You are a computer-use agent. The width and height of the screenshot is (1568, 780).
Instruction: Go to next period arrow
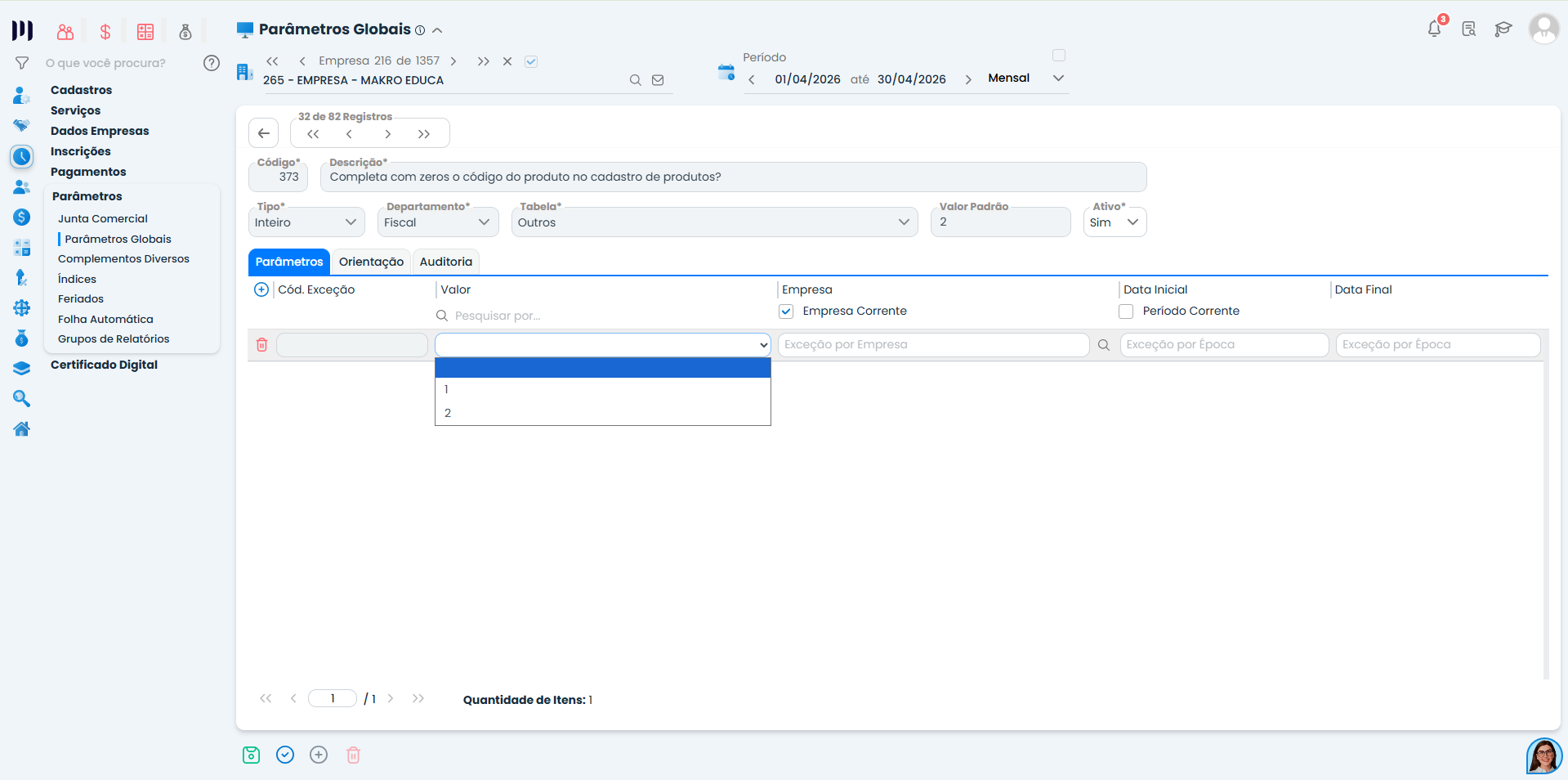pyautogui.click(x=968, y=79)
